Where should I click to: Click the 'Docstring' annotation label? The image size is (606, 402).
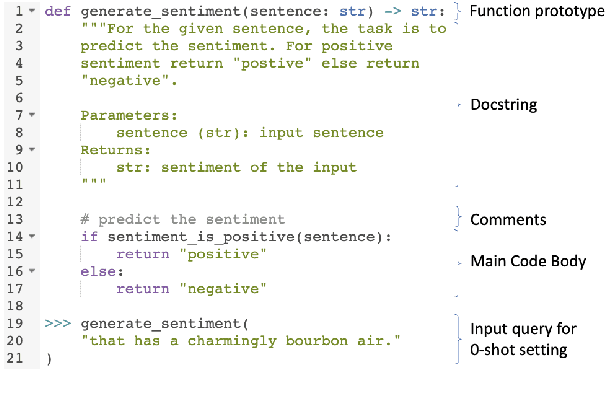click(504, 105)
